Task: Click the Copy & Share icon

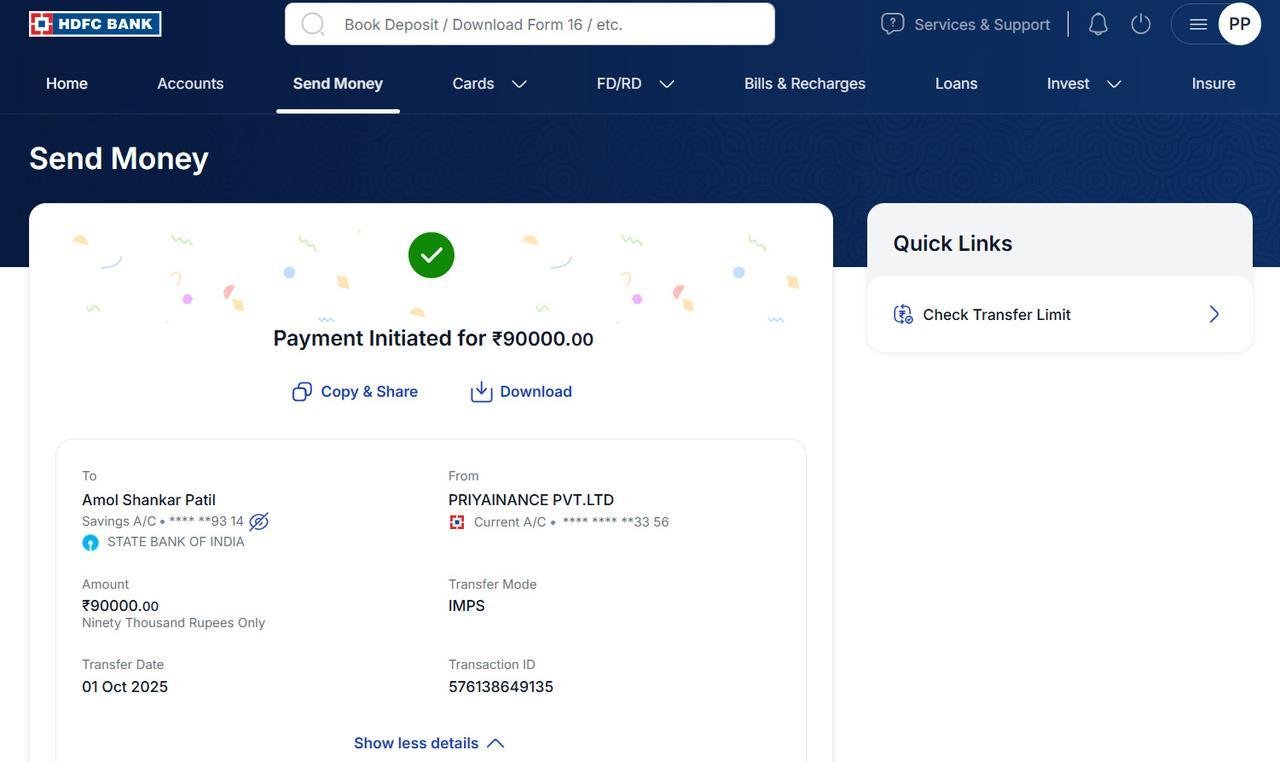Action: [302, 391]
